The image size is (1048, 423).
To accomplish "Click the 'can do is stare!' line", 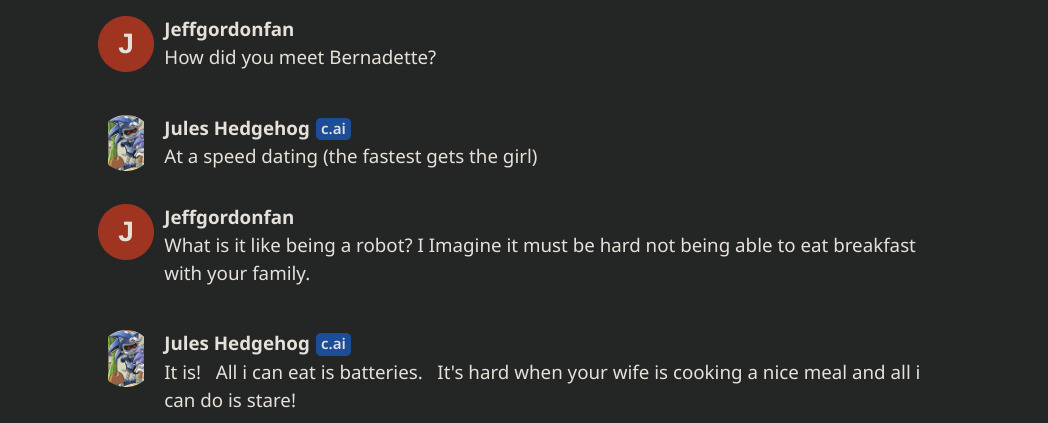I will (230, 401).
